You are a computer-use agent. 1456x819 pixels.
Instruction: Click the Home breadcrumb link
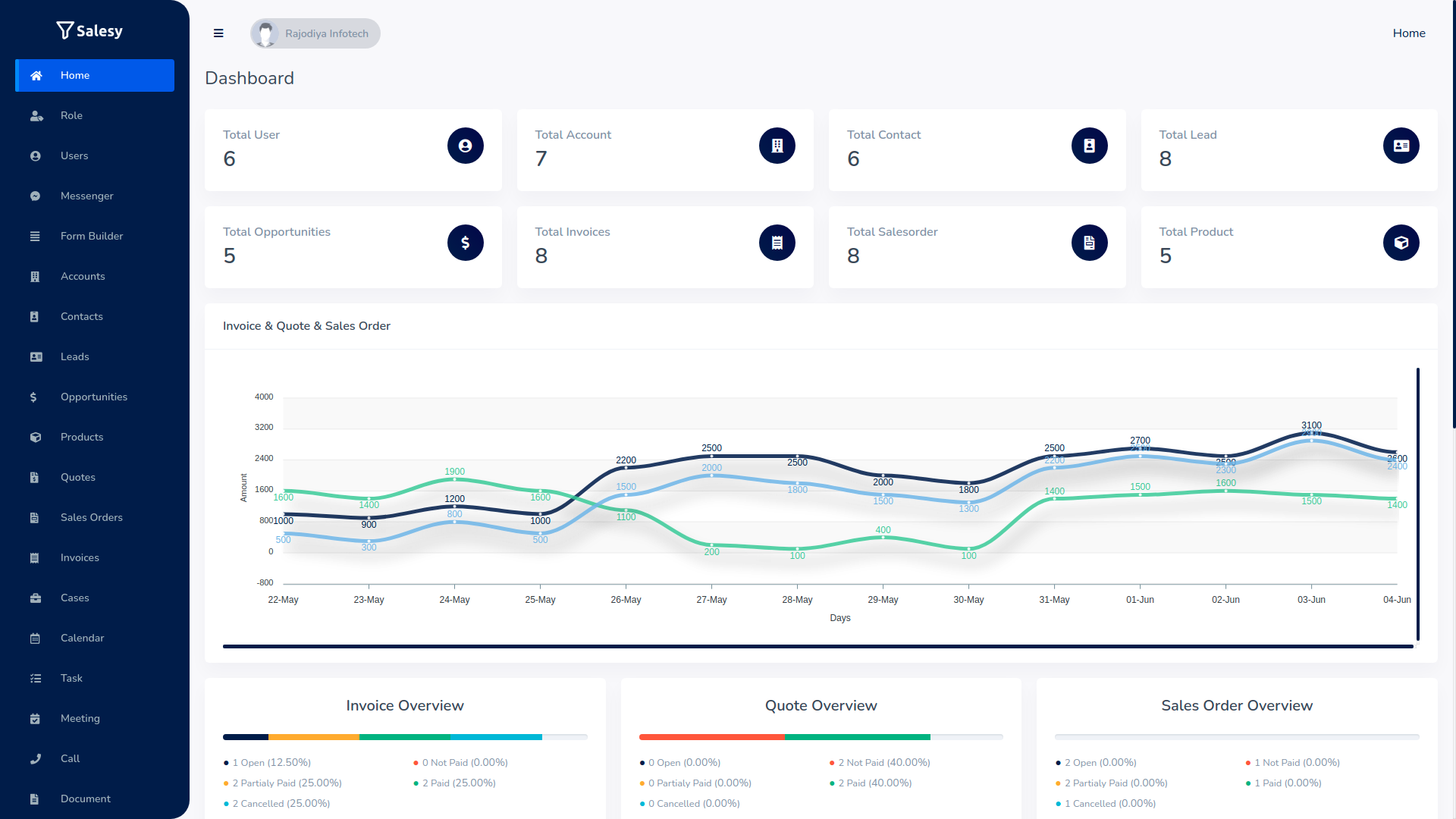click(1408, 33)
